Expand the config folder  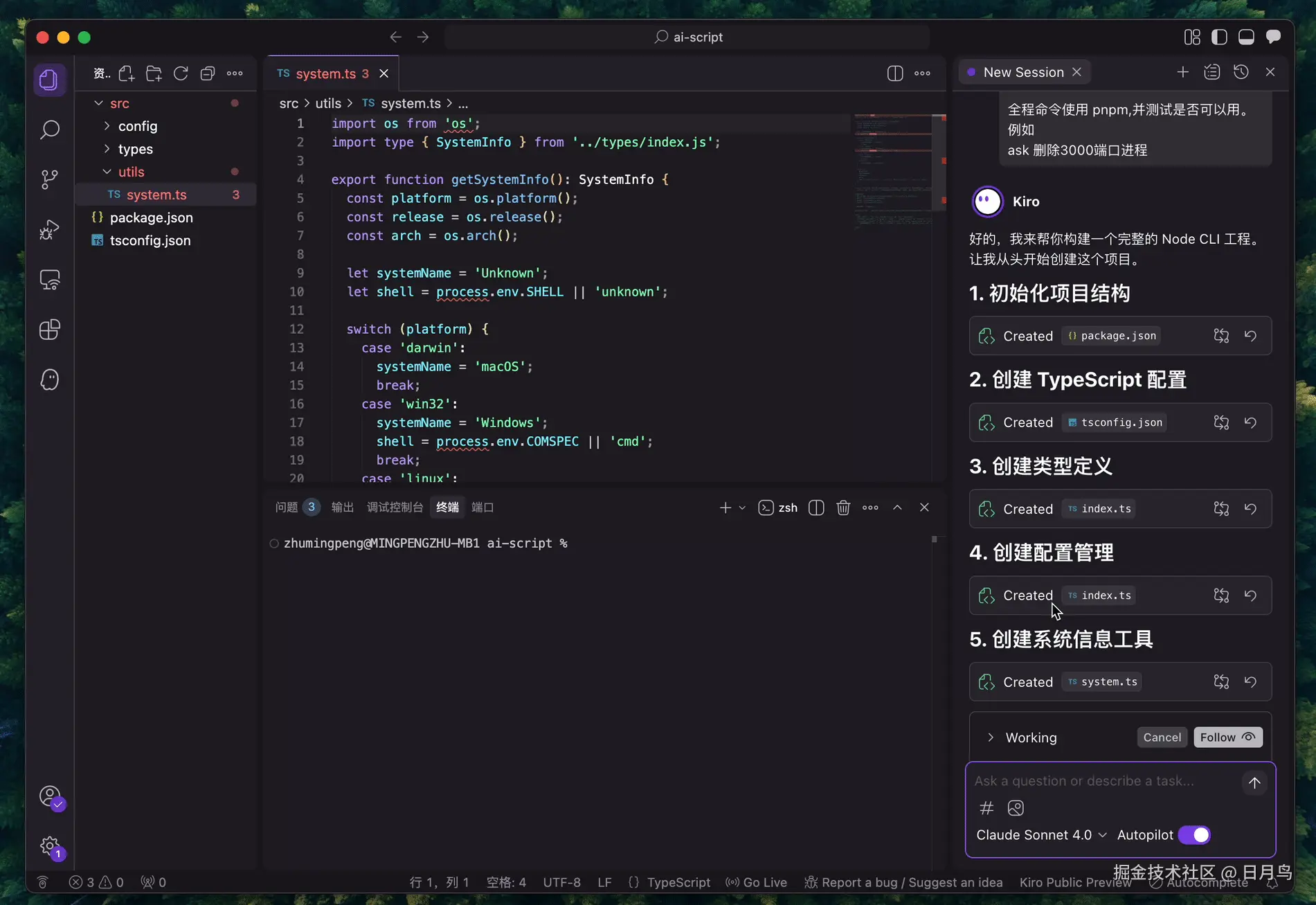[x=107, y=126]
